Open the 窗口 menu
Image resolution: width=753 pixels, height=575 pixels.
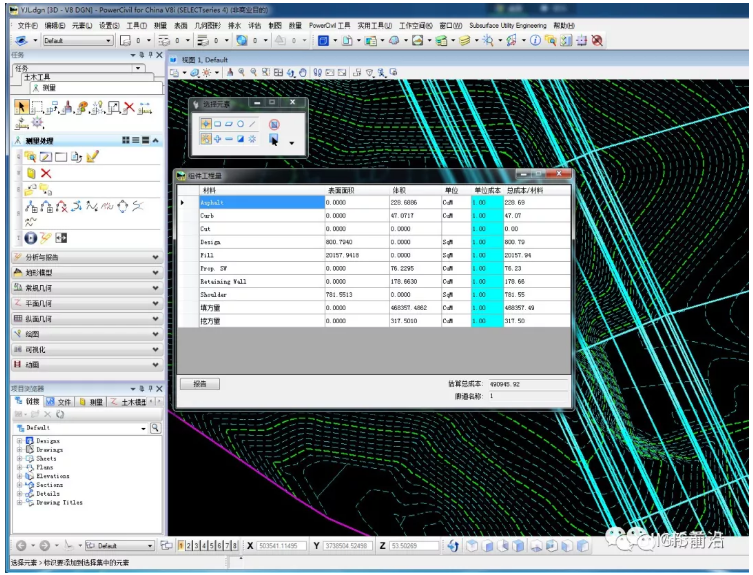(450, 25)
